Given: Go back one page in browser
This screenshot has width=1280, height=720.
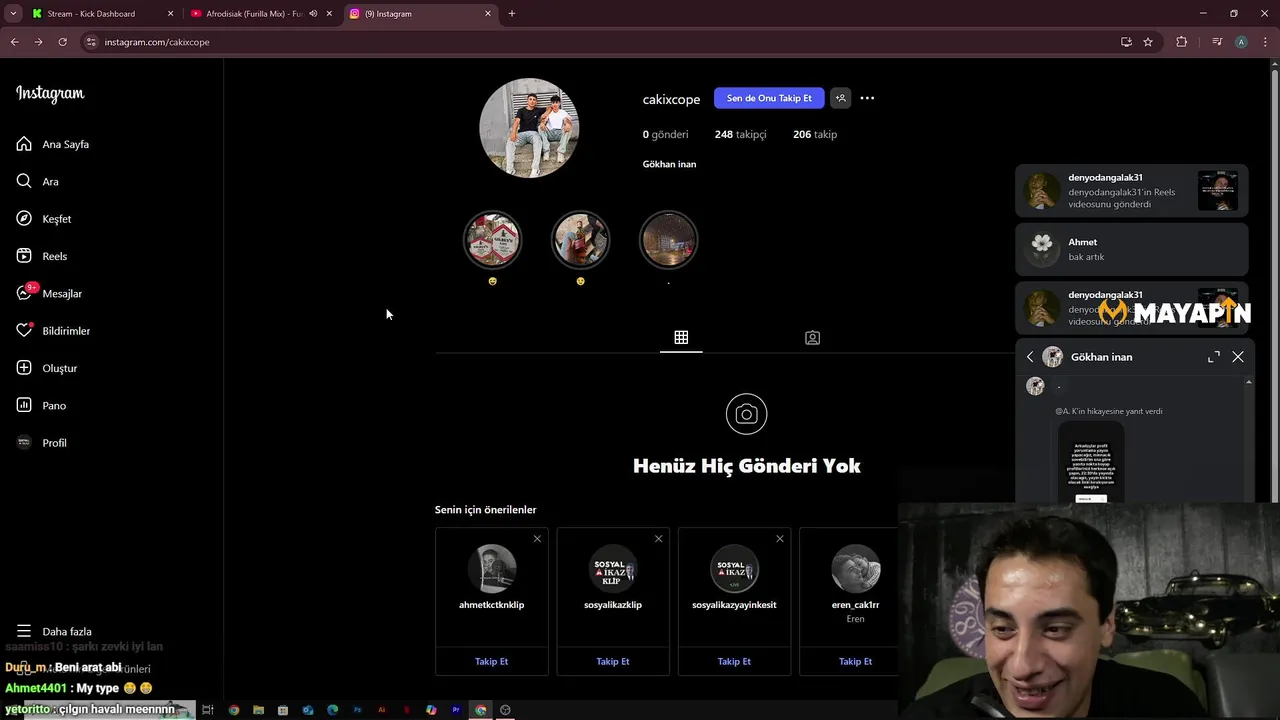Looking at the screenshot, I should click(14, 42).
